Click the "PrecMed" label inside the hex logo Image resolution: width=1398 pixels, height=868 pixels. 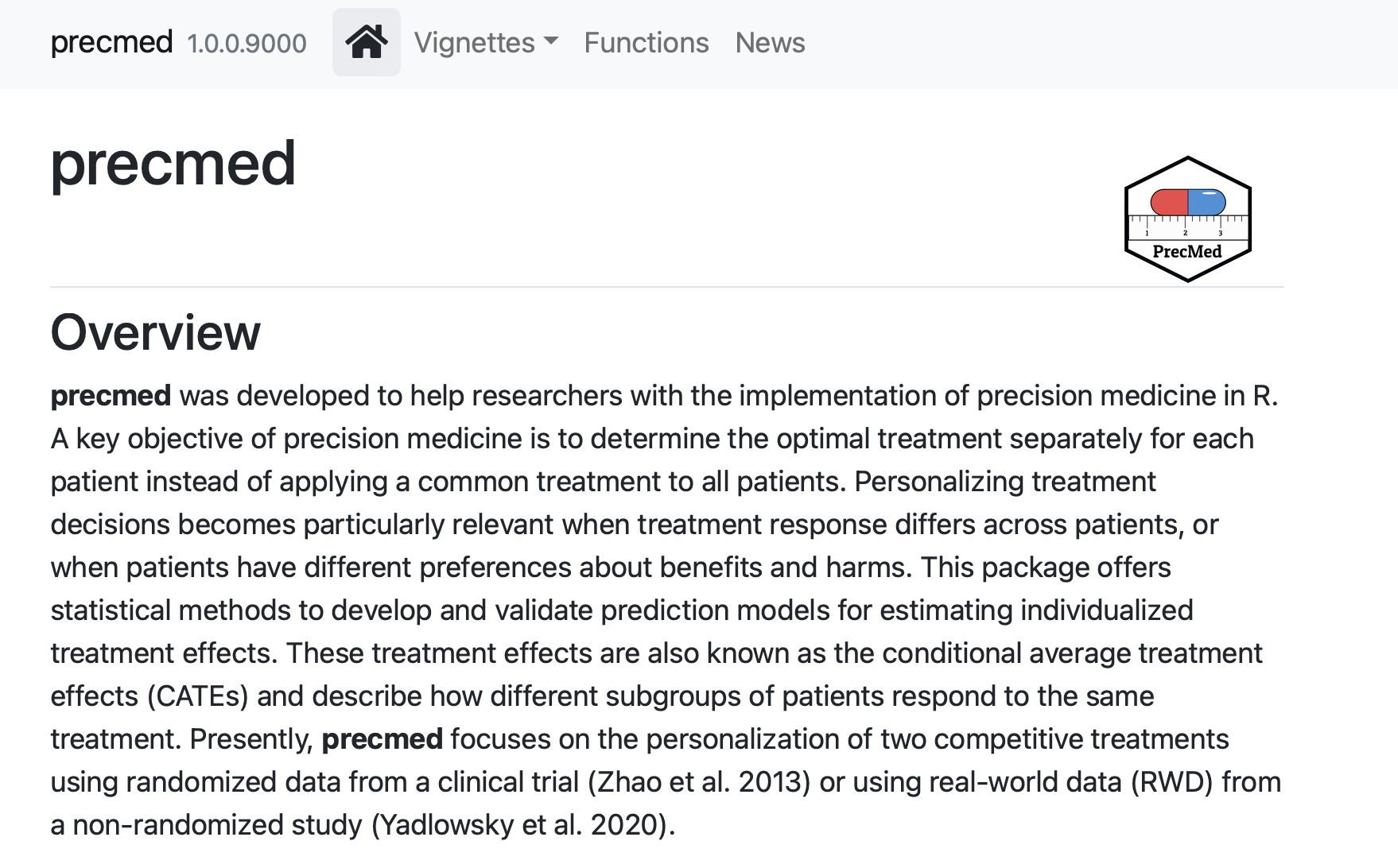coord(1187,252)
